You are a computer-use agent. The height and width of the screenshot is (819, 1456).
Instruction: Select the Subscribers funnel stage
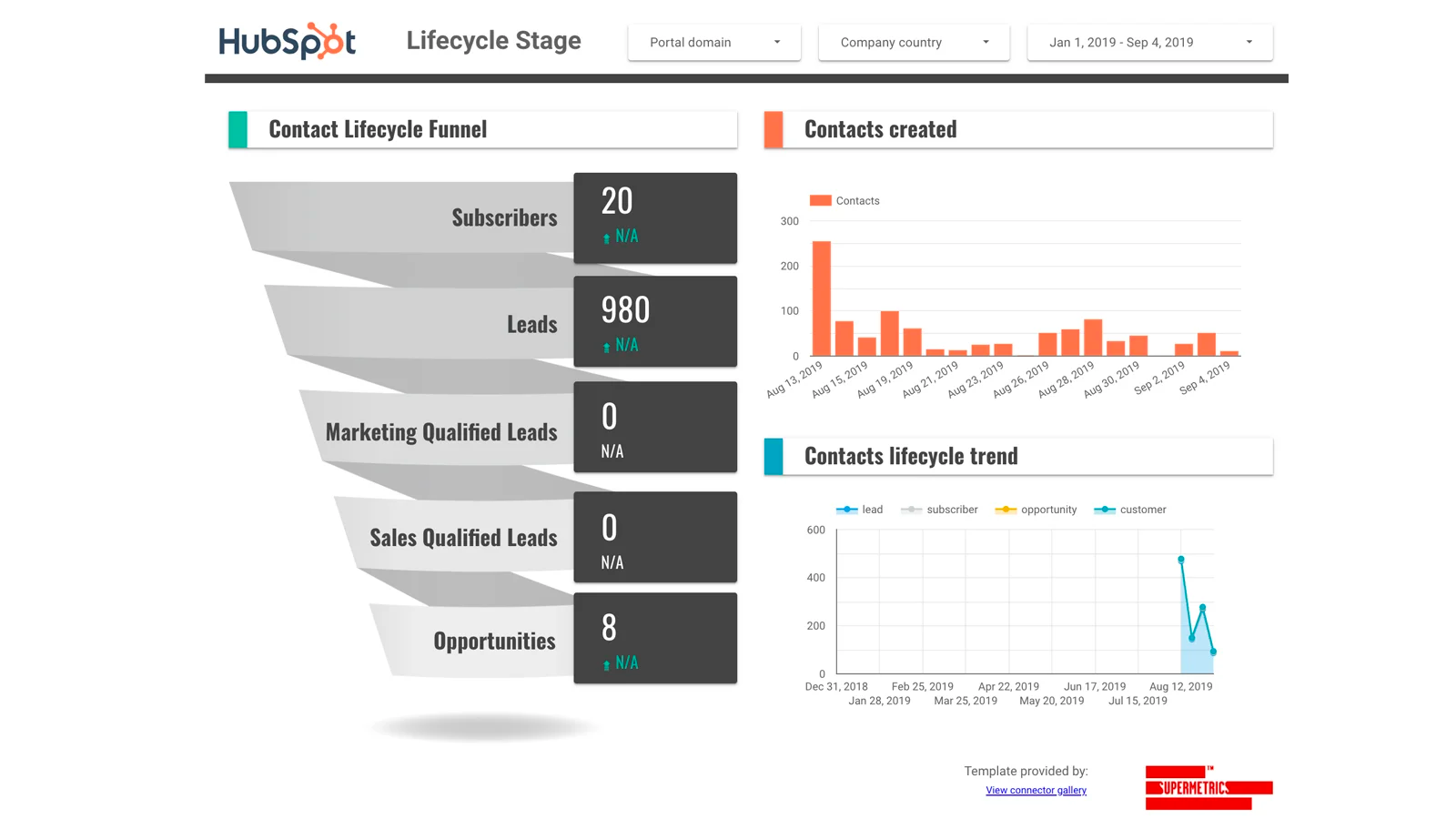[503, 217]
